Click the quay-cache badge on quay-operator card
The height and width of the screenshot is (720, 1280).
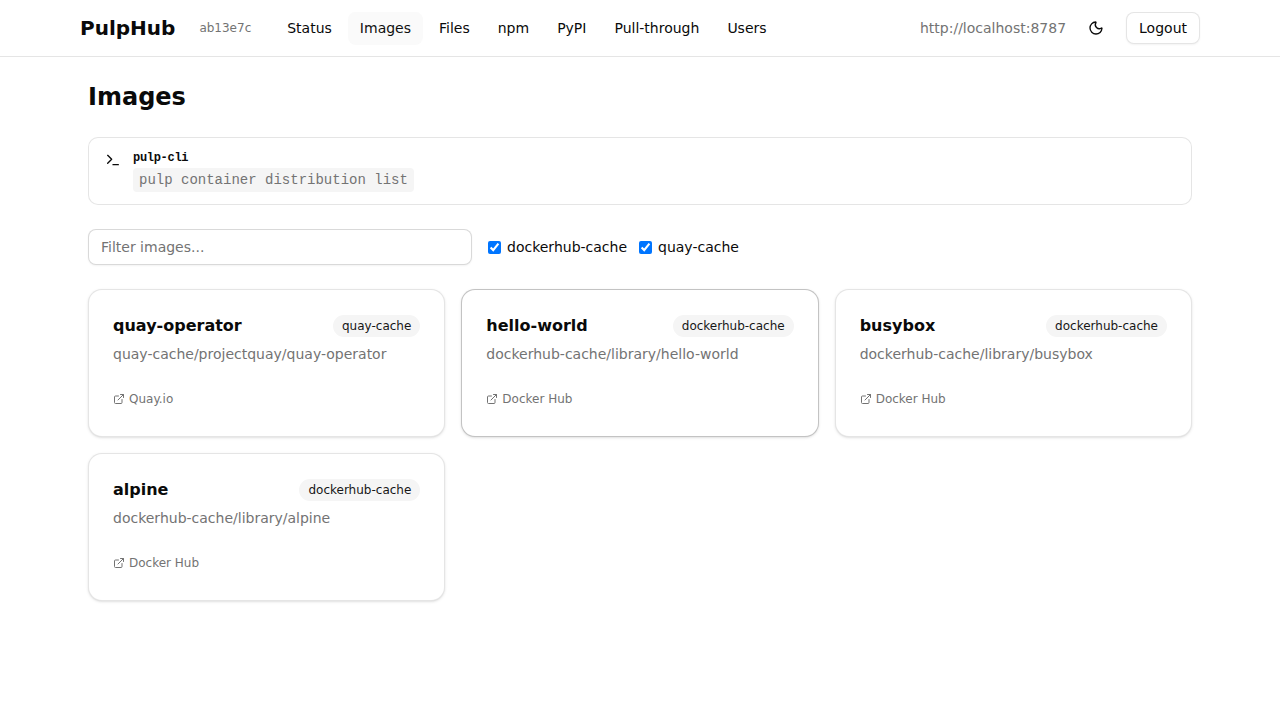coord(376,325)
